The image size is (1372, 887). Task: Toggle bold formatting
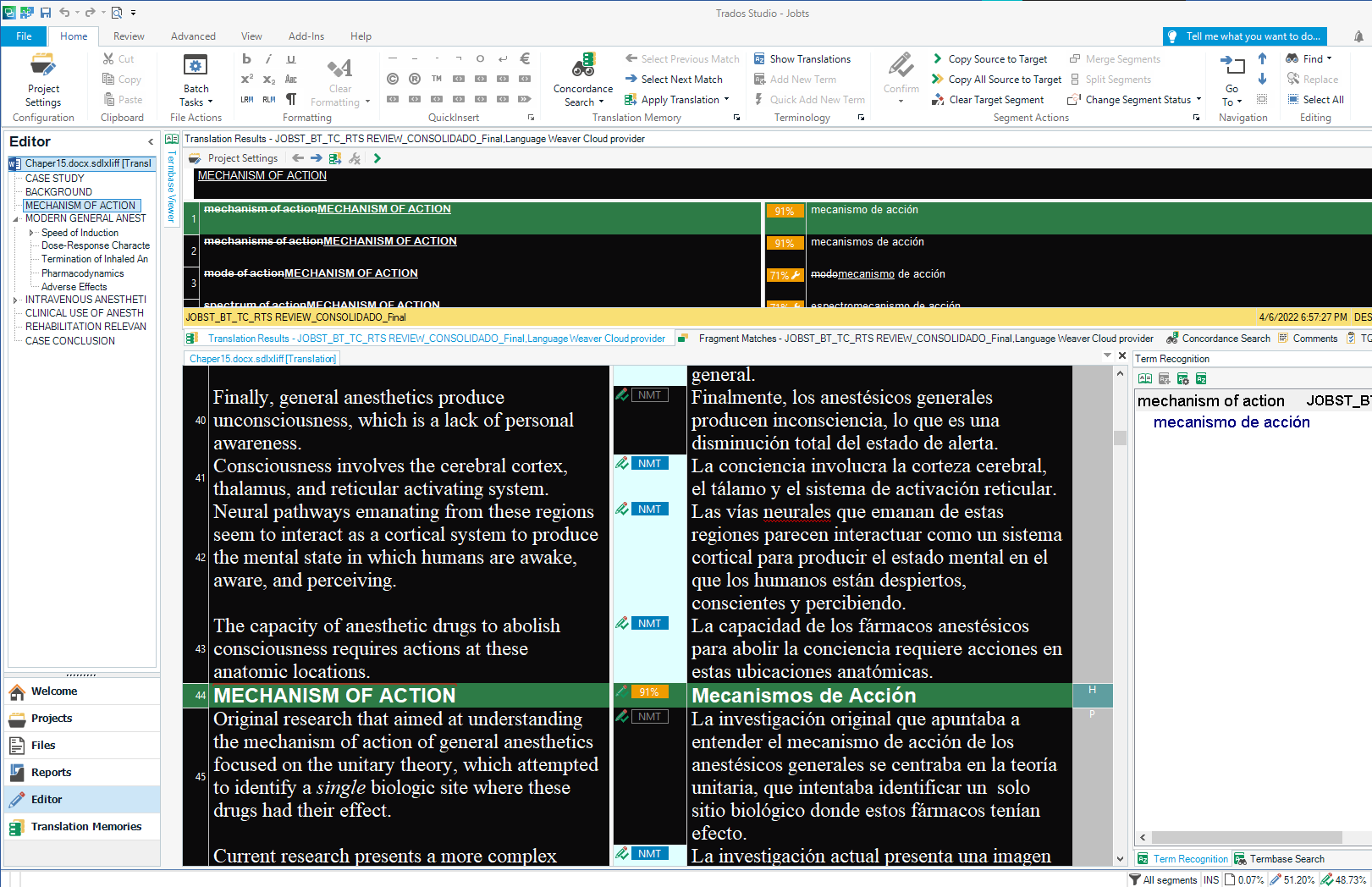click(246, 59)
